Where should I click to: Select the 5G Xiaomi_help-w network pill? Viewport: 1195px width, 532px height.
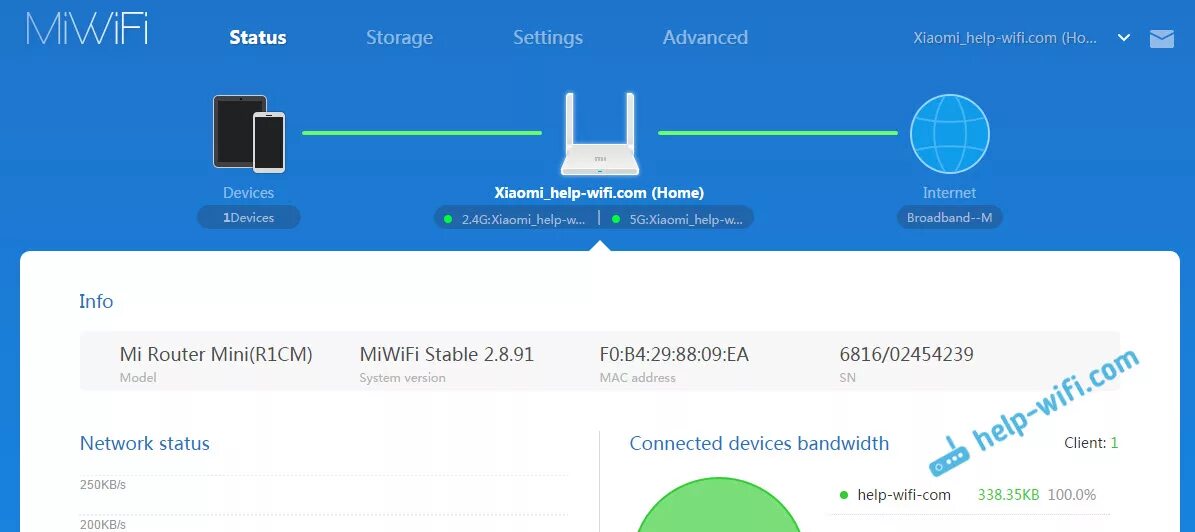[x=678, y=219]
